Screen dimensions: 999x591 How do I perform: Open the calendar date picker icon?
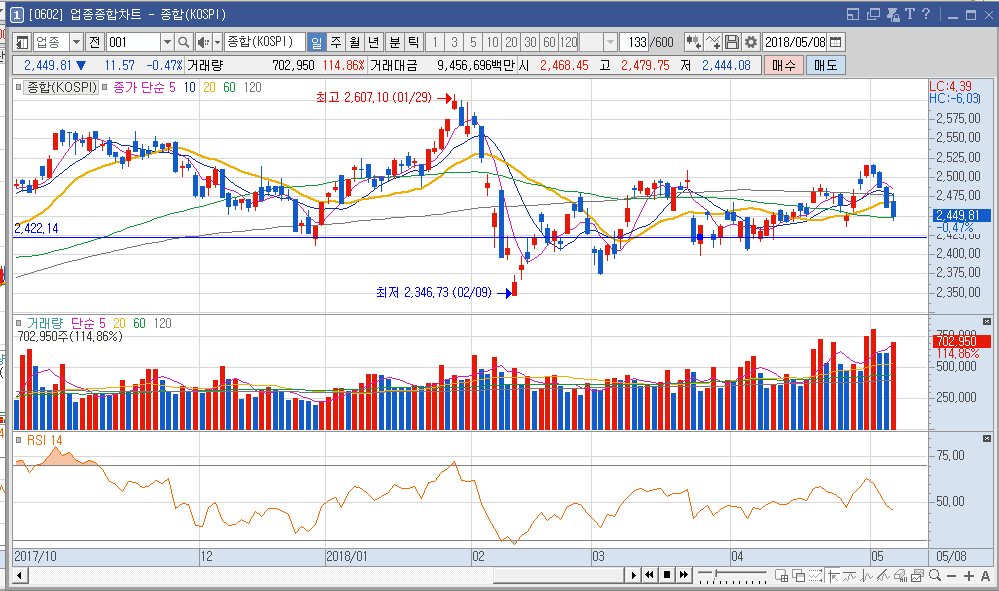836,42
